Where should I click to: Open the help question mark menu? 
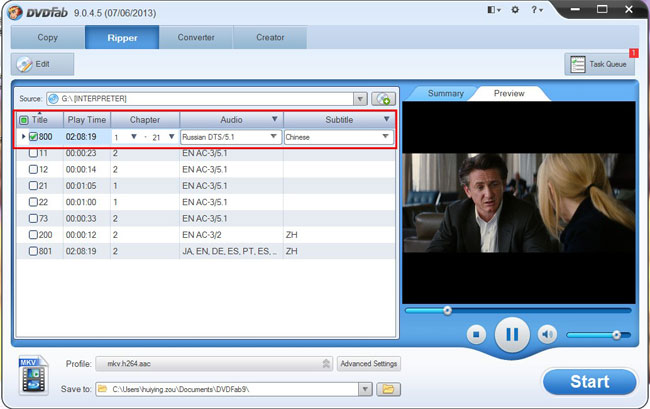537,10
